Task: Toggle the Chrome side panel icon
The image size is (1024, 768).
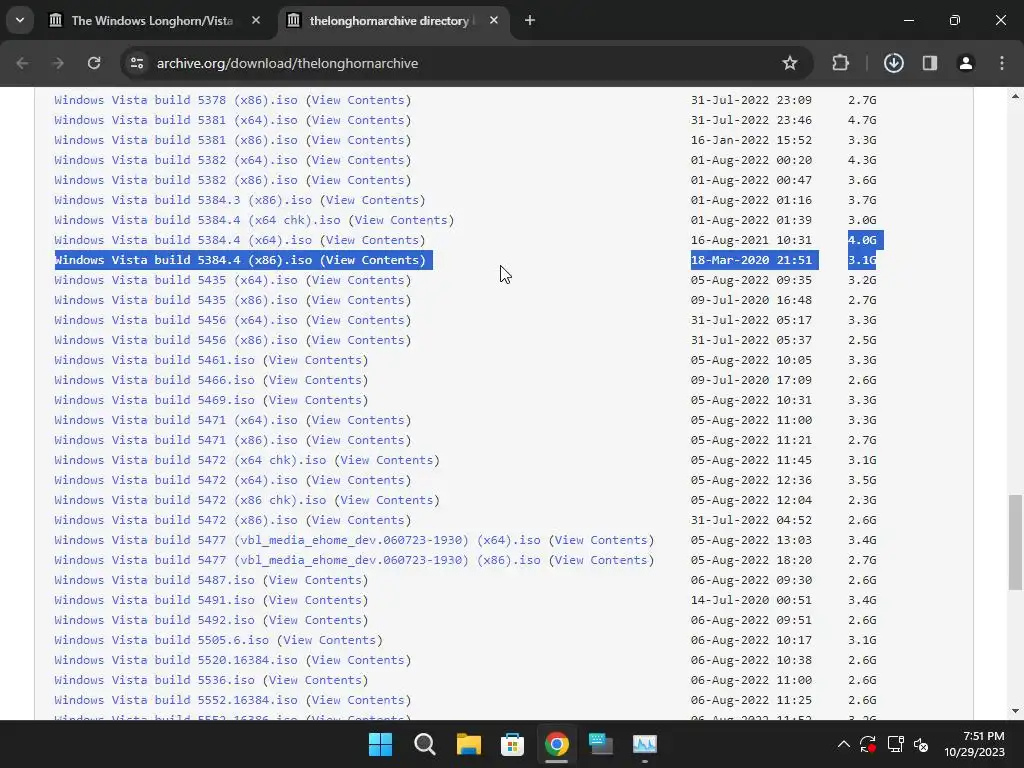Action: 930,63
